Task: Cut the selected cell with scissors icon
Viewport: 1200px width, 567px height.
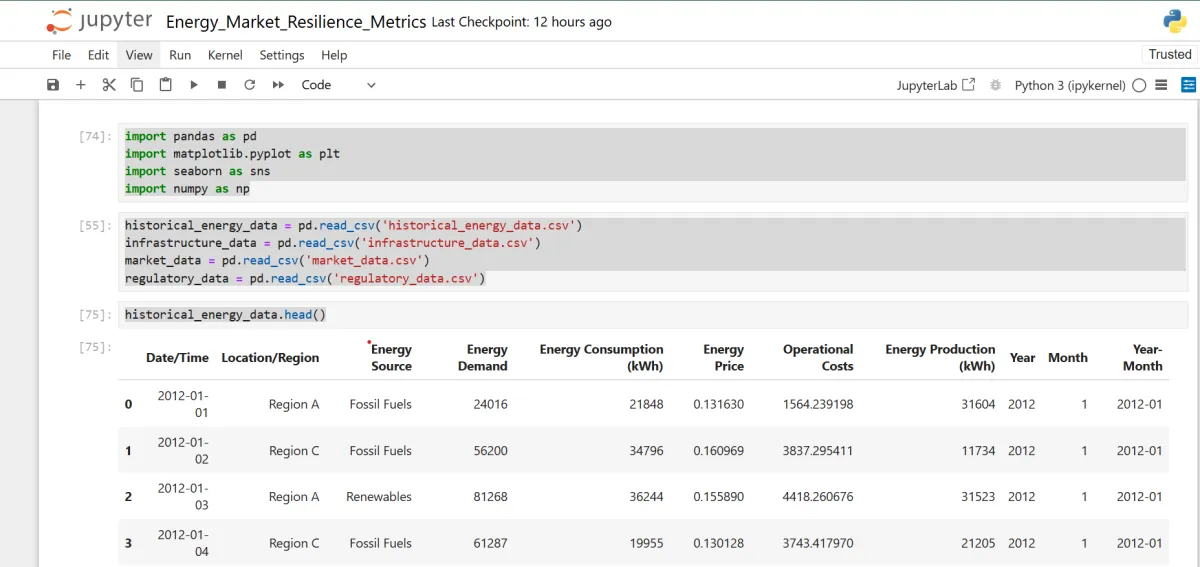Action: tap(109, 85)
